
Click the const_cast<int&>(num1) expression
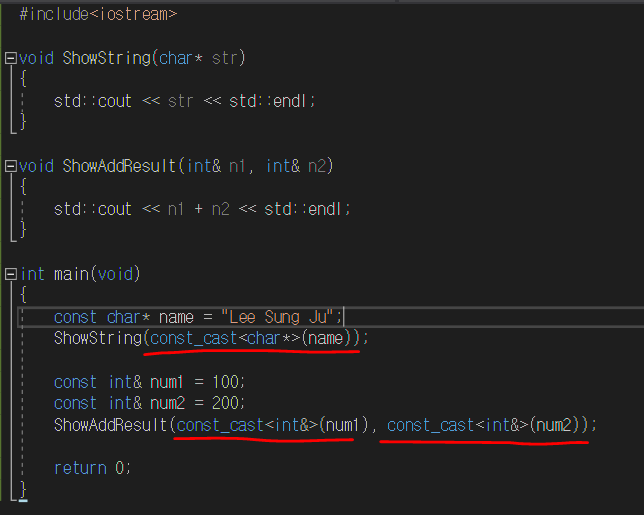(273, 425)
